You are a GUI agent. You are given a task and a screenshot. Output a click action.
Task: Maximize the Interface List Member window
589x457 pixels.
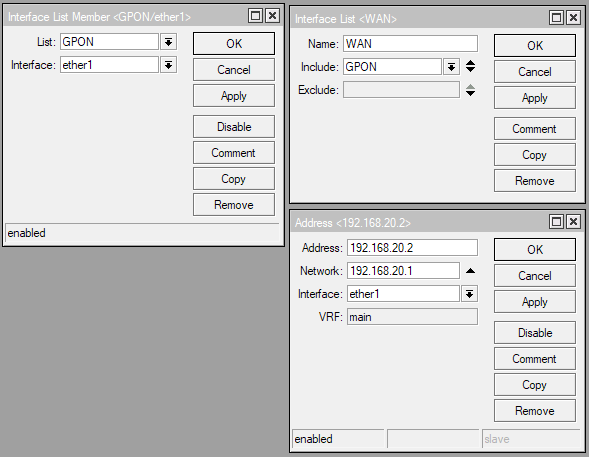point(255,16)
